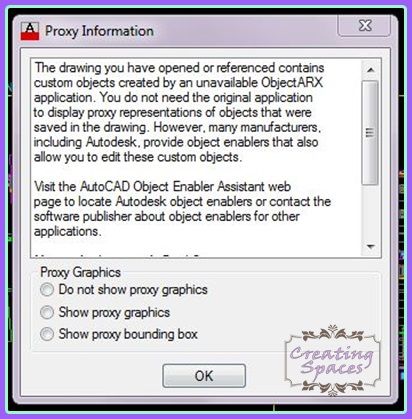Enable Show proxy bounding box radio
Viewport: 412px width, 419px height.
(47, 334)
